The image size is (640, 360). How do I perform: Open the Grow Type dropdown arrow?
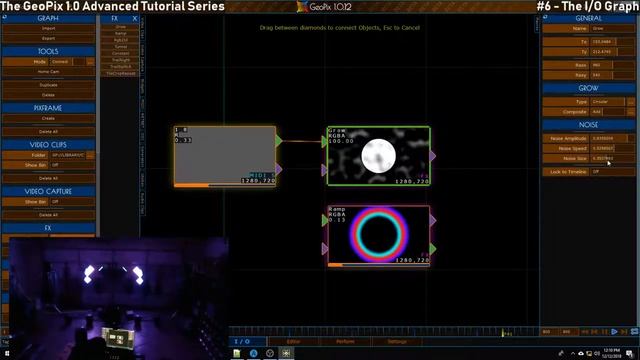pos(631,102)
